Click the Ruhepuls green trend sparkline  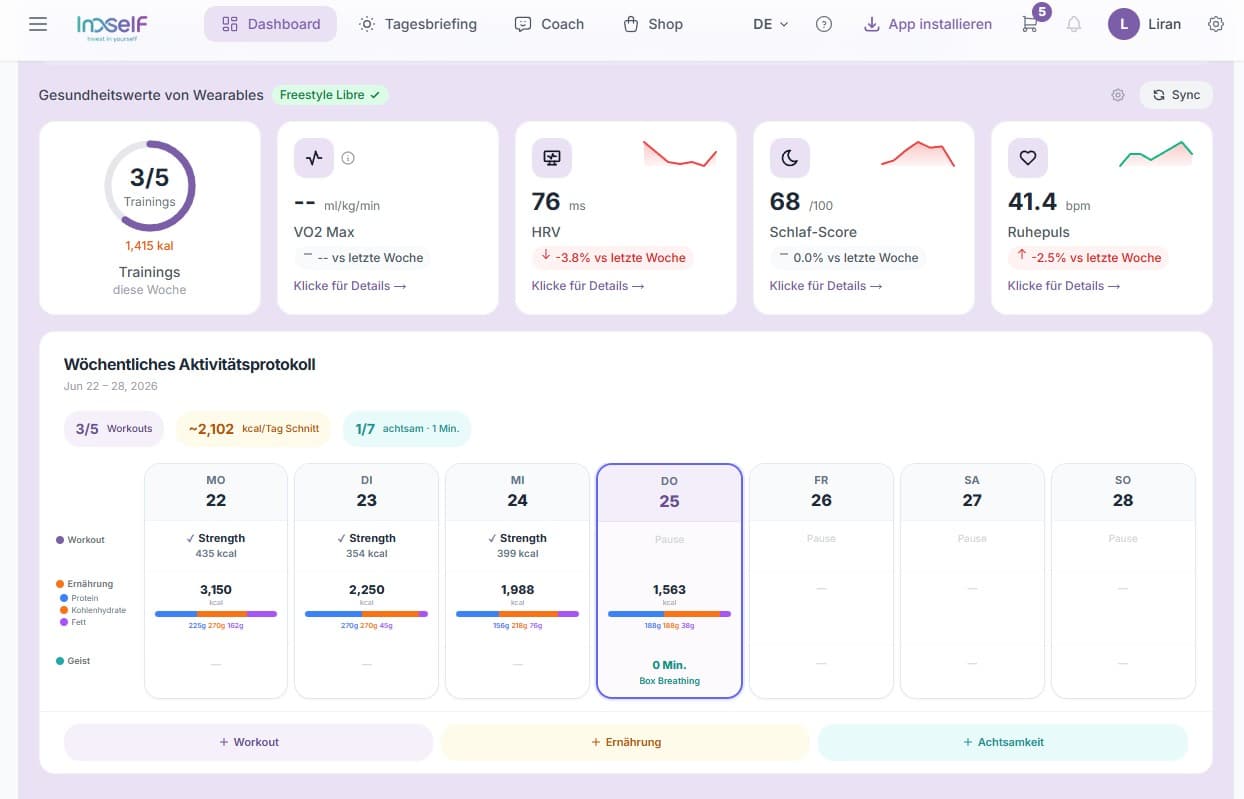tap(1156, 153)
